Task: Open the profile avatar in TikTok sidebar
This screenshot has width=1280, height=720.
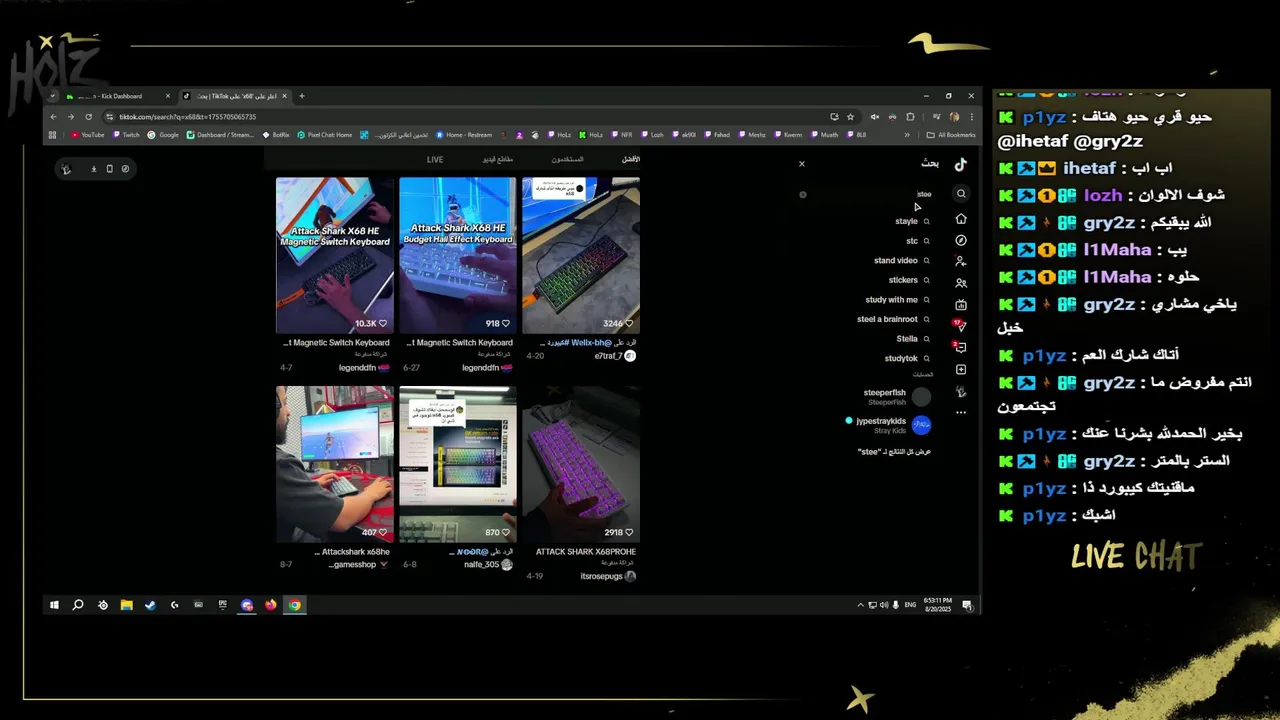Action: pos(961,391)
